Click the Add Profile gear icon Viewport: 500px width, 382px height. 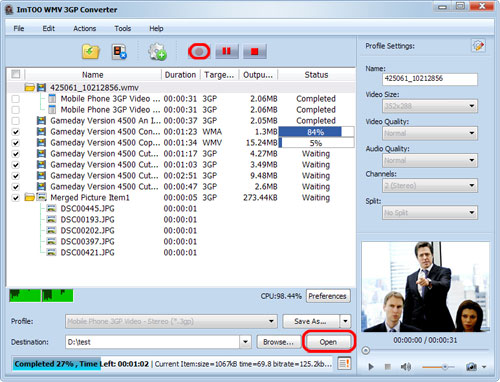tap(157, 52)
